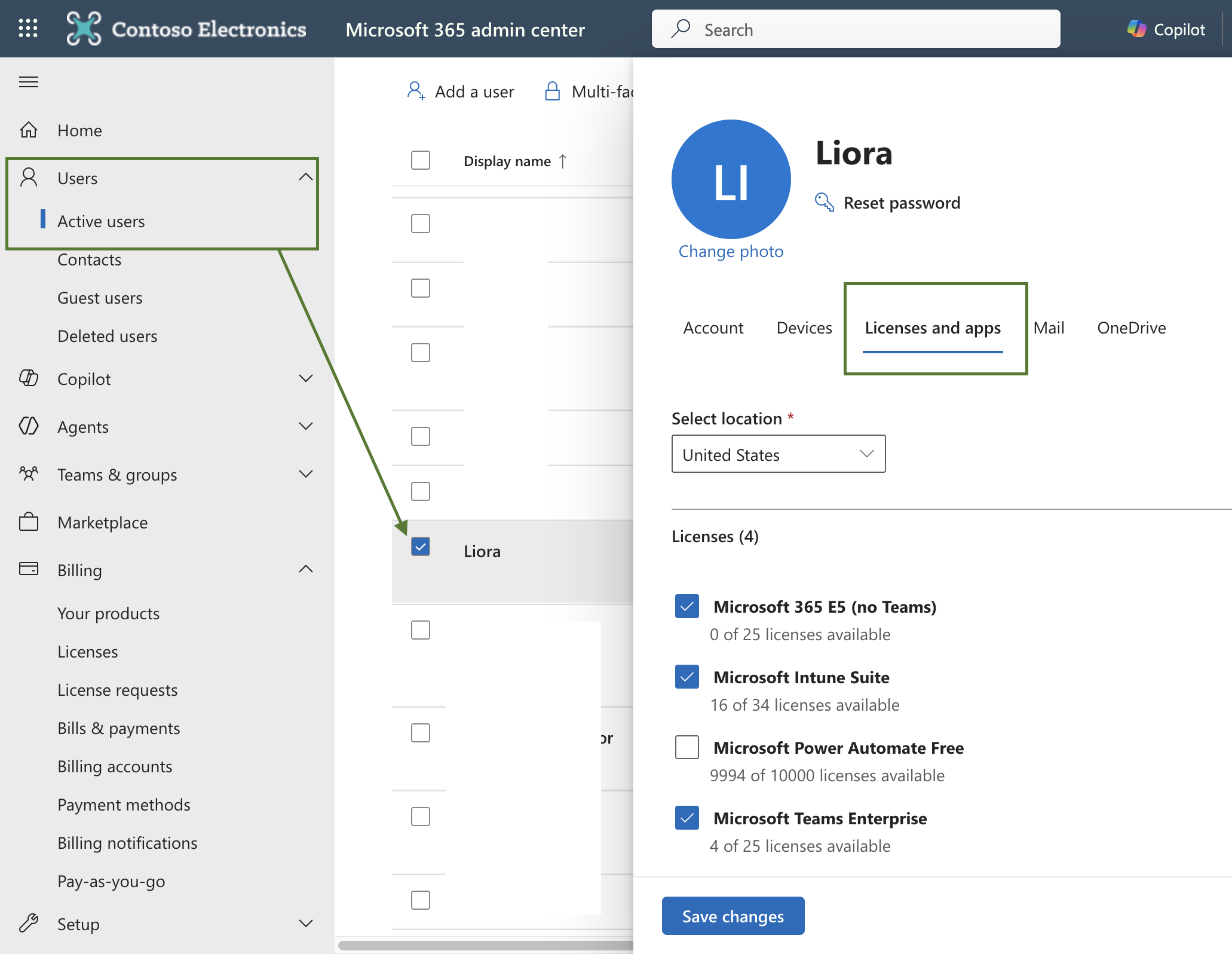Click the Change photo link
The width and height of the screenshot is (1232, 954).
tap(731, 251)
